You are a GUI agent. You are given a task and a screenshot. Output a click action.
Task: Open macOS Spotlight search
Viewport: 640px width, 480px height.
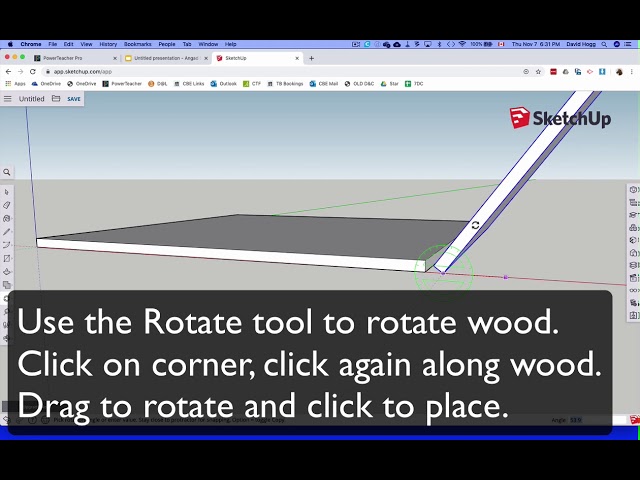point(604,44)
